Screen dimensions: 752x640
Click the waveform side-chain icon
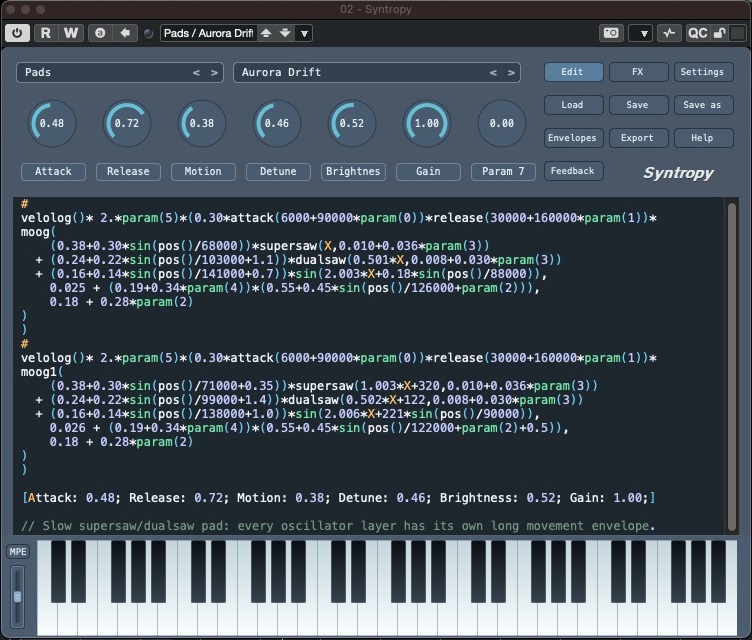click(669, 33)
